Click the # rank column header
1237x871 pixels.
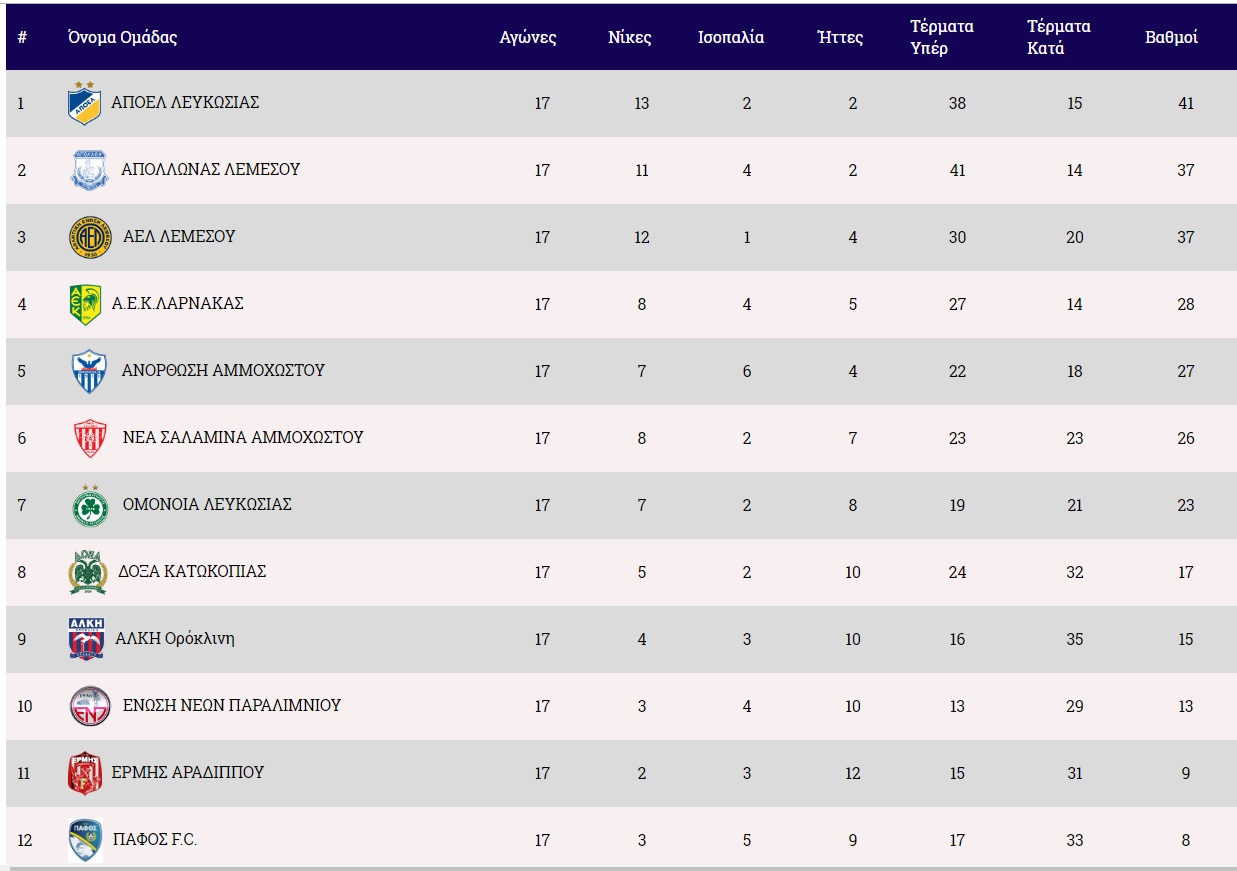22,38
